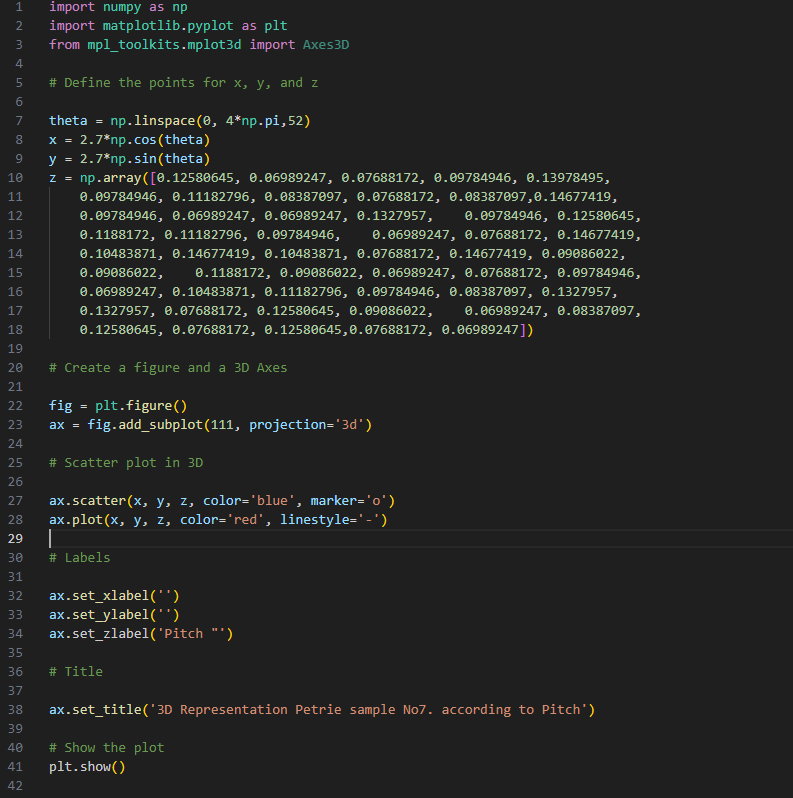This screenshot has width=793, height=798.
Task: Click line number 38 in the gutter
Action: tap(15, 710)
